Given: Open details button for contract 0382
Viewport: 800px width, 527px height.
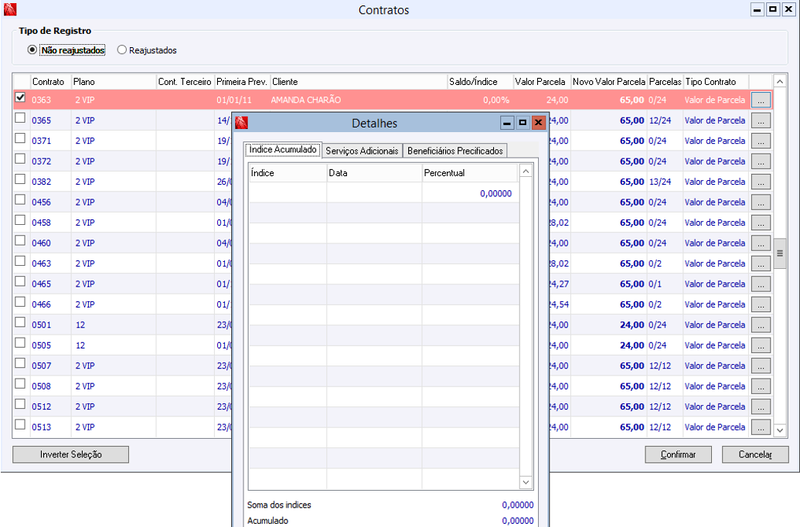Looking at the screenshot, I should (760, 182).
